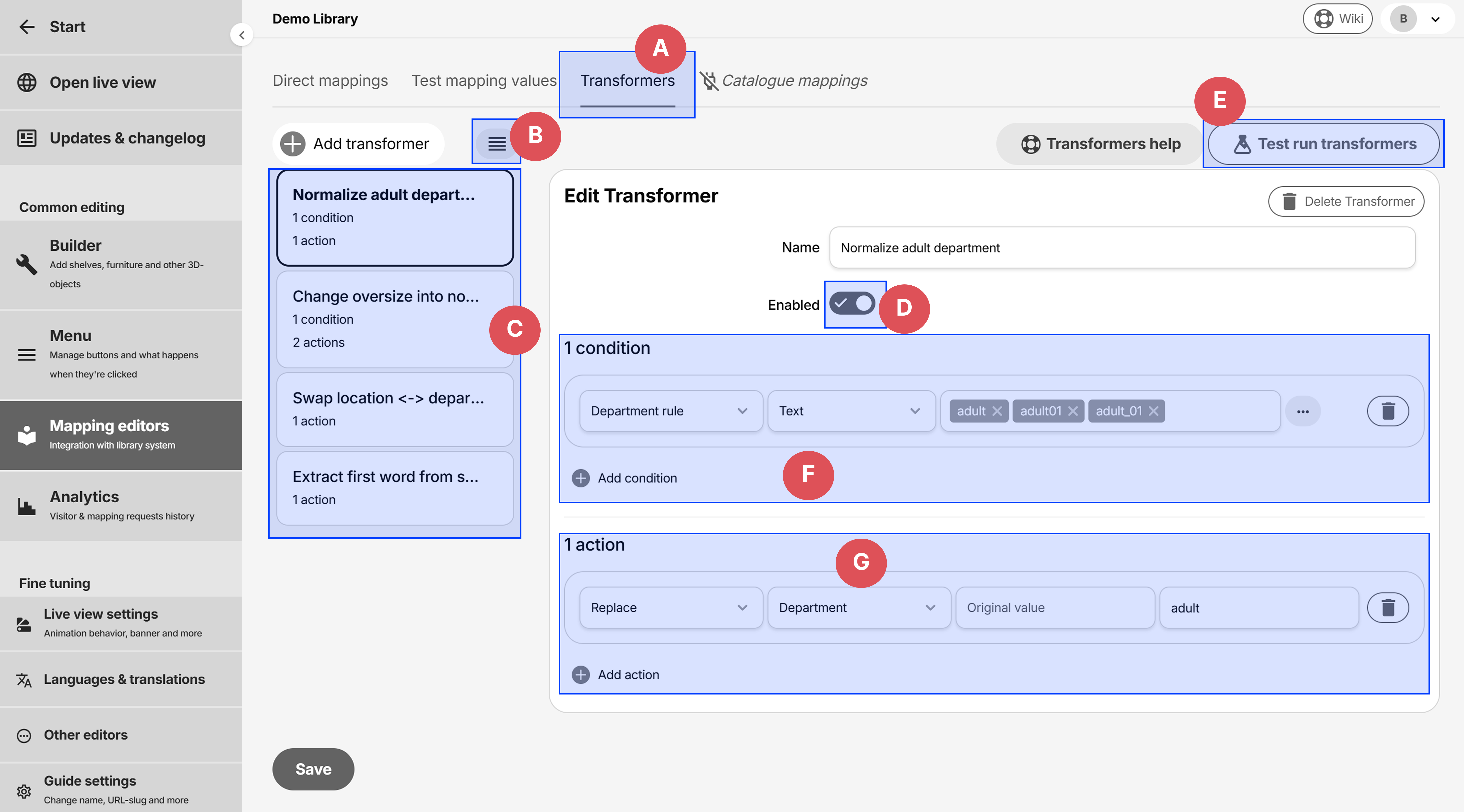The image size is (1464, 812).
Task: Remove the 'adult01' tag with its X
Action: (x=1072, y=411)
